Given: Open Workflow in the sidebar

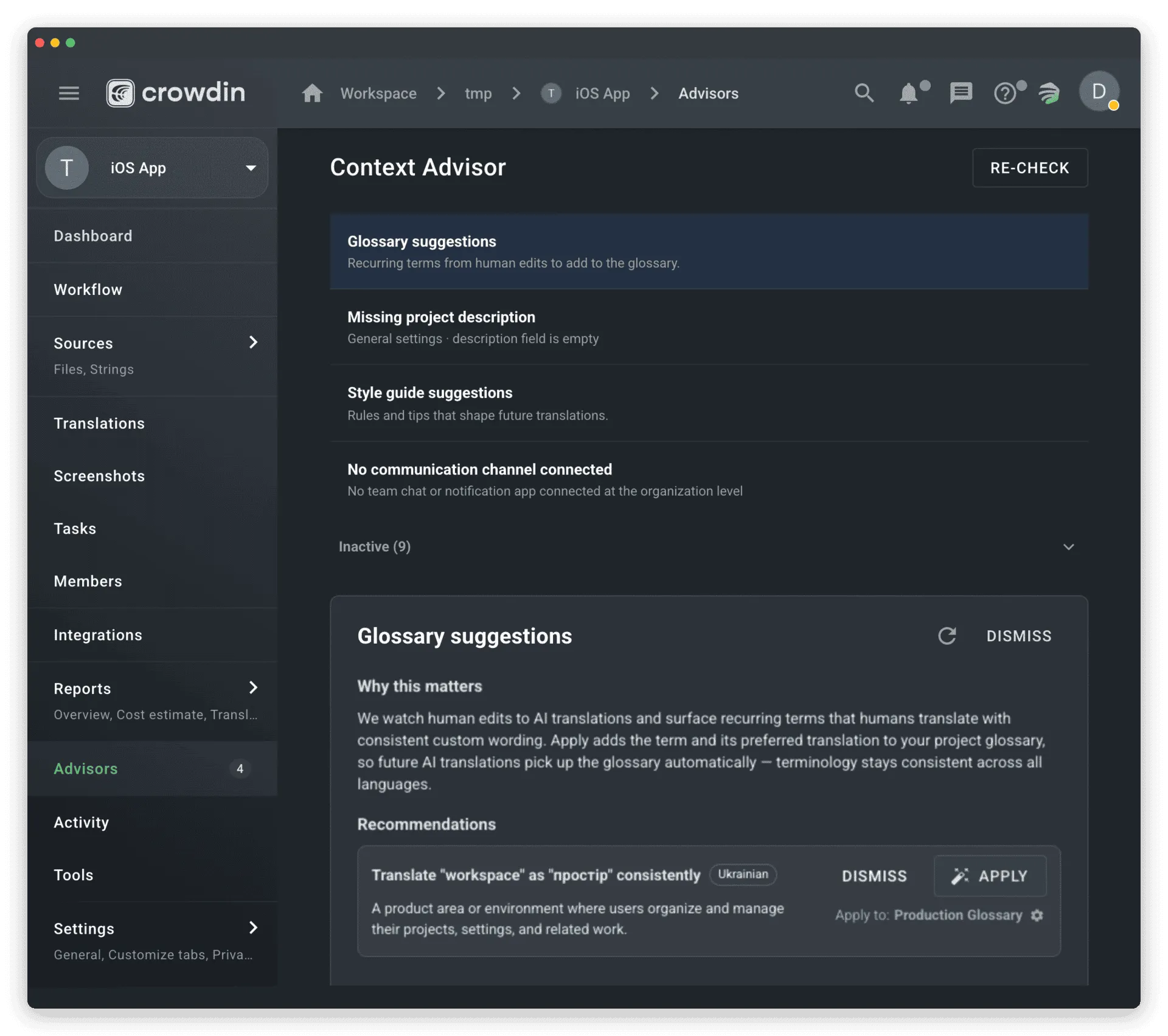Looking at the screenshot, I should 152,290.
